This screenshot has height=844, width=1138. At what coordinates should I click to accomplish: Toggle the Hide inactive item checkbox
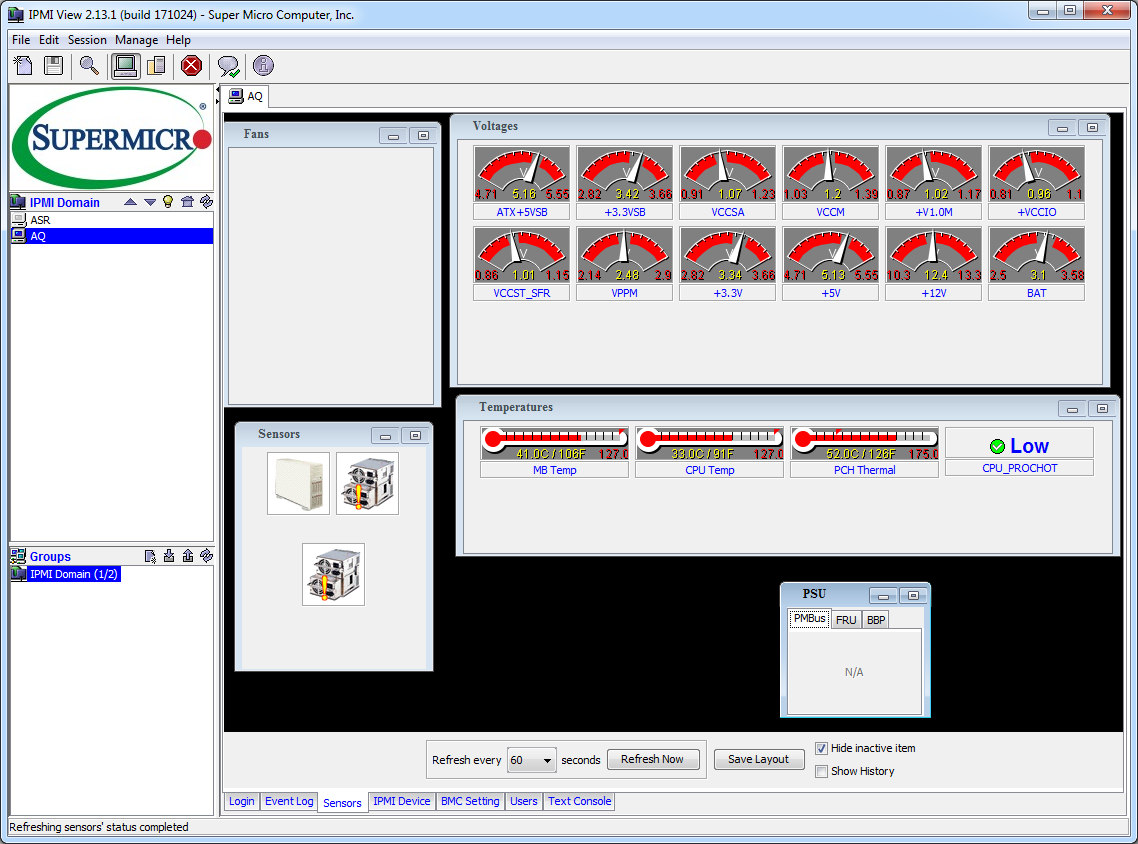coord(822,748)
